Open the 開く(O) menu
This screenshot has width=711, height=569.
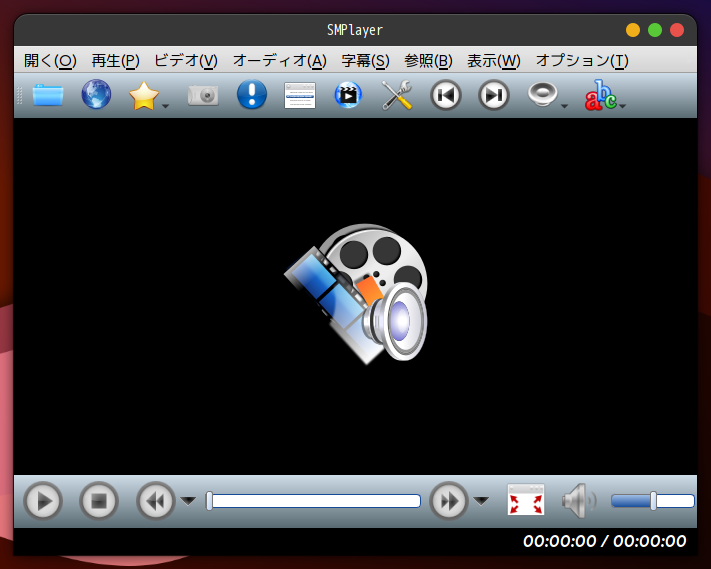50,60
